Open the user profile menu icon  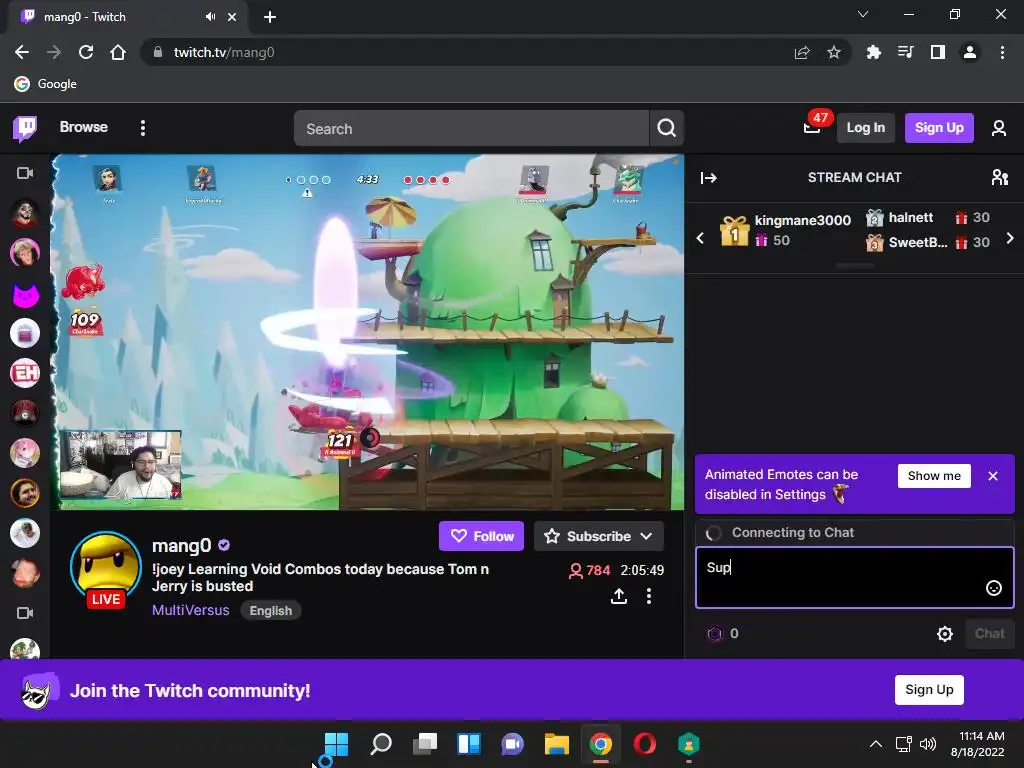point(999,128)
